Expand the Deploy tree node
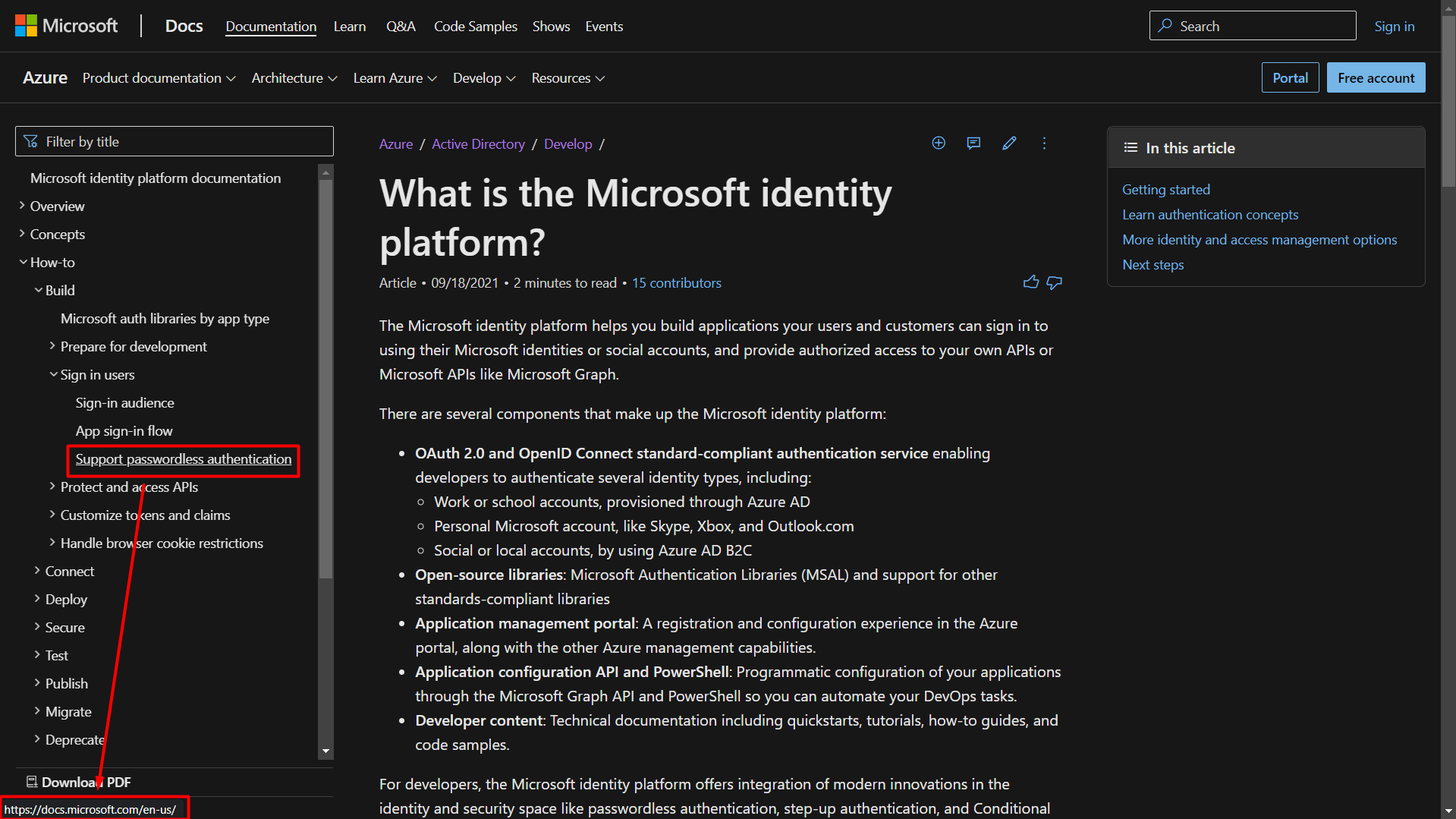Viewport: 1456px width, 819px height. [37, 599]
